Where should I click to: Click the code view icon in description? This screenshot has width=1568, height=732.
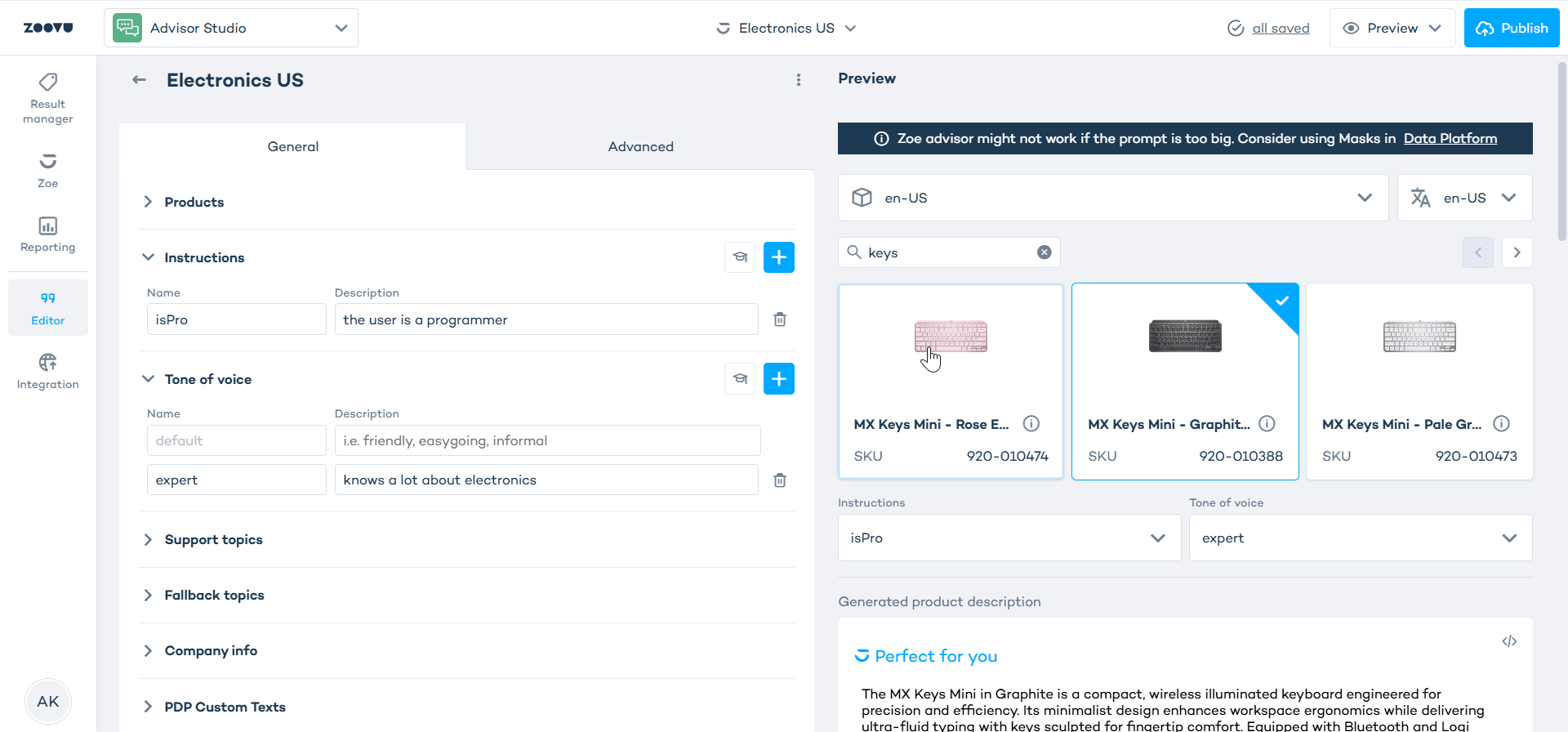pos(1509,641)
